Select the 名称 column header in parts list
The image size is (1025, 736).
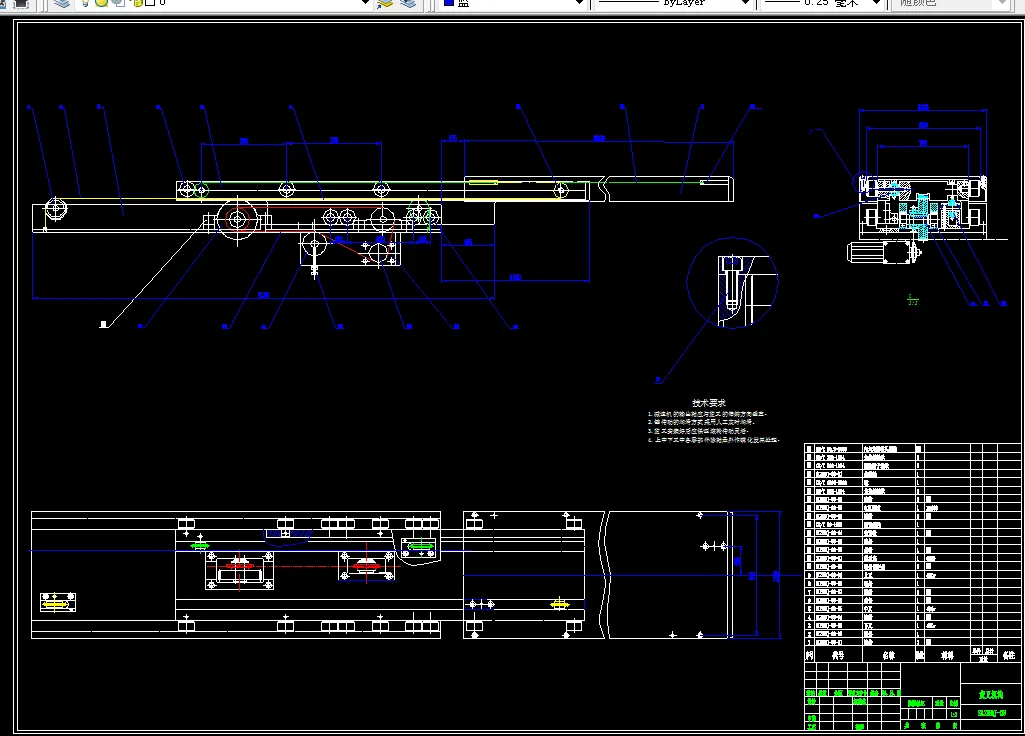click(888, 655)
